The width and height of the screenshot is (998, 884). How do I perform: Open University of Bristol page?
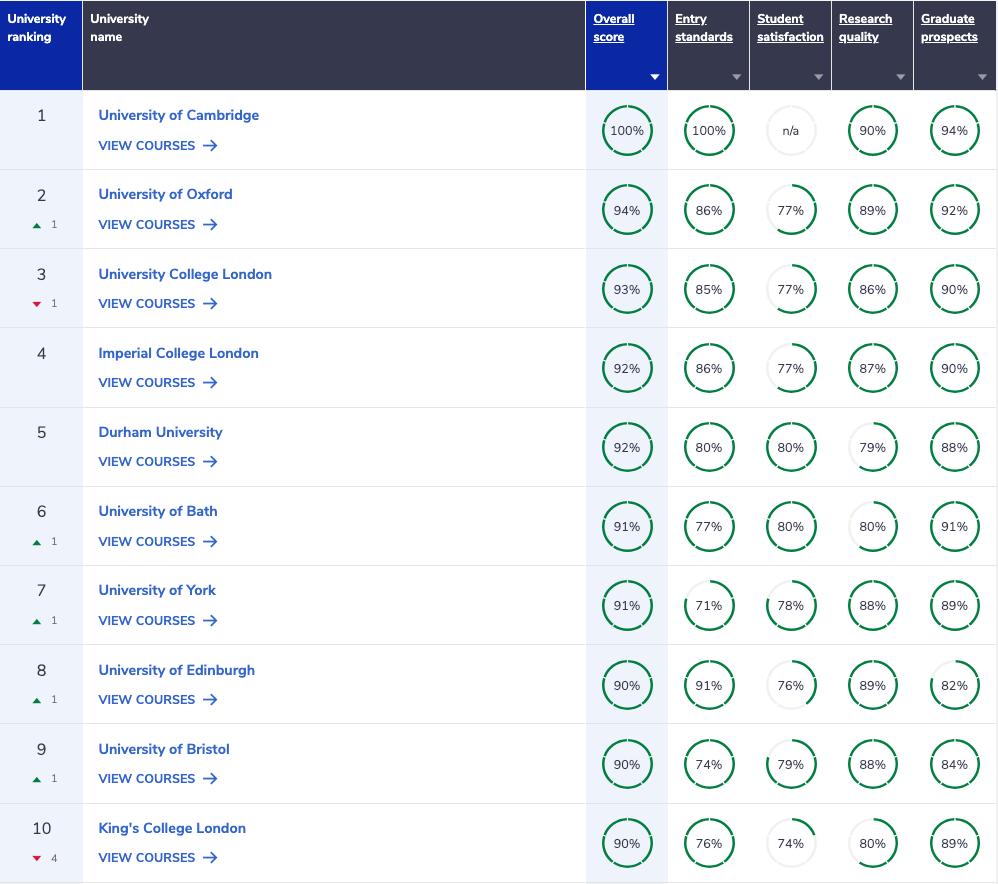[x=164, y=749]
